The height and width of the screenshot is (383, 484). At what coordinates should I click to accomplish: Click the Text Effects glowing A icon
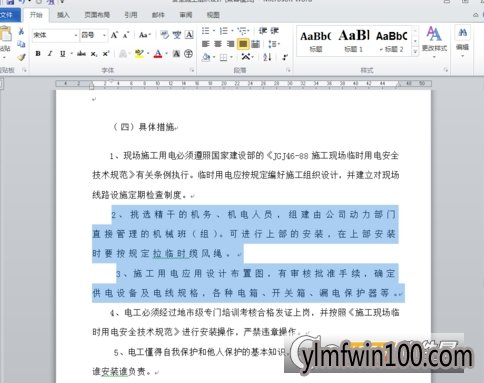click(123, 53)
